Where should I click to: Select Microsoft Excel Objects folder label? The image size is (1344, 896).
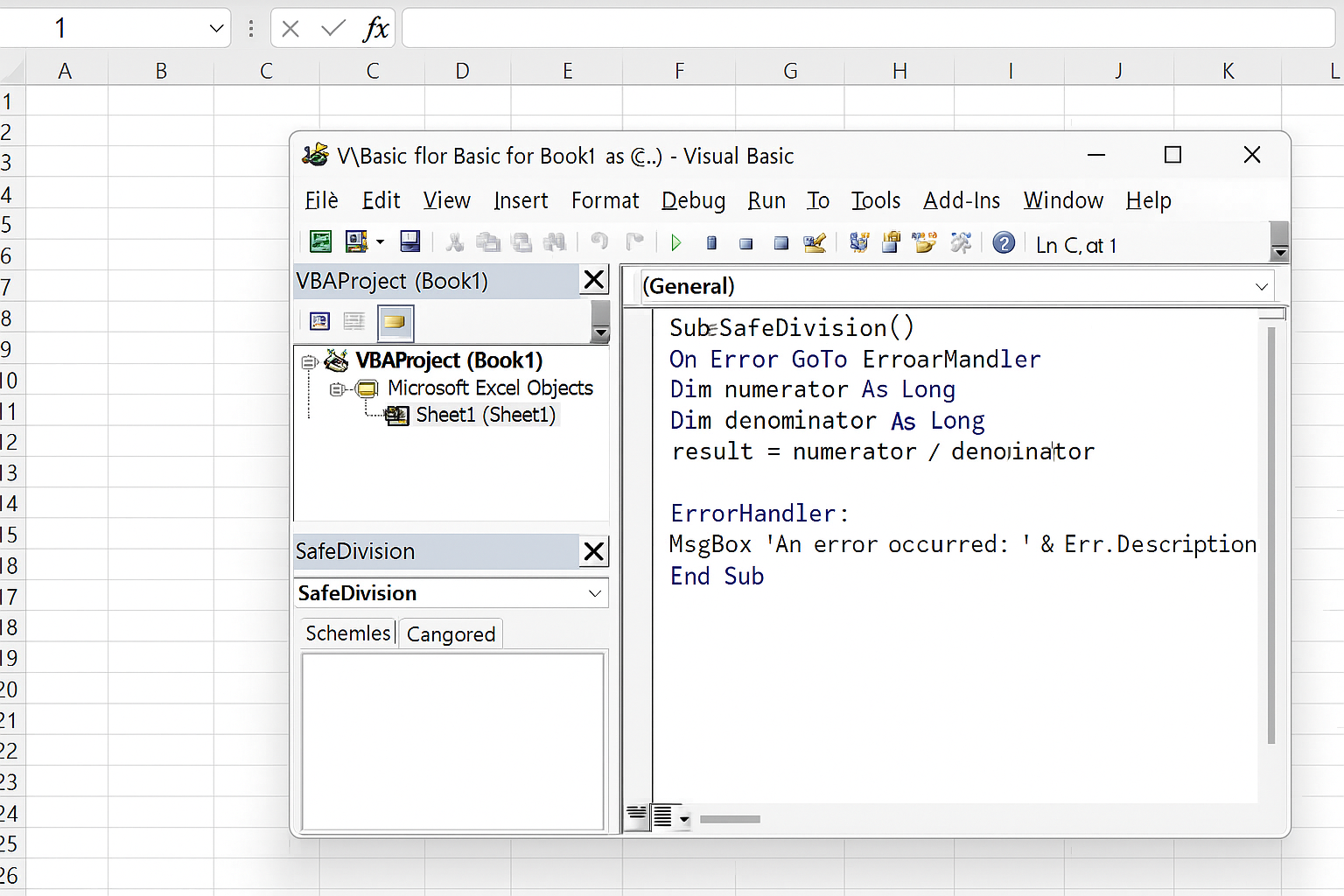490,388
